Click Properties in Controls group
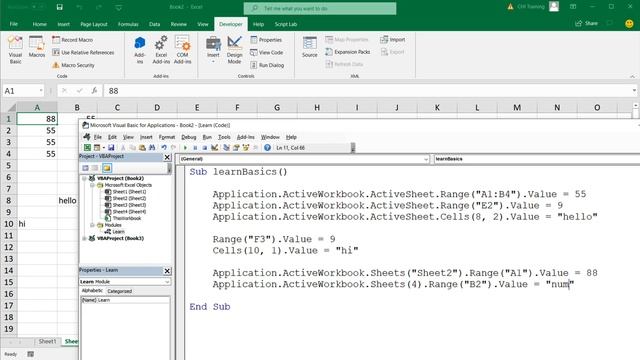Screen dimensions: 640x360 coord(266,40)
